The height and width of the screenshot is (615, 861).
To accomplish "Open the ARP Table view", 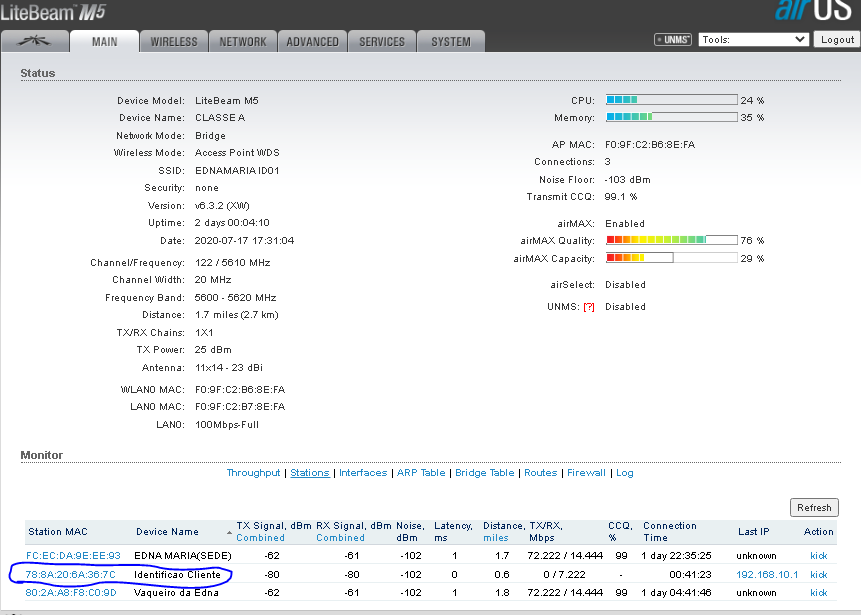I will pos(419,473).
